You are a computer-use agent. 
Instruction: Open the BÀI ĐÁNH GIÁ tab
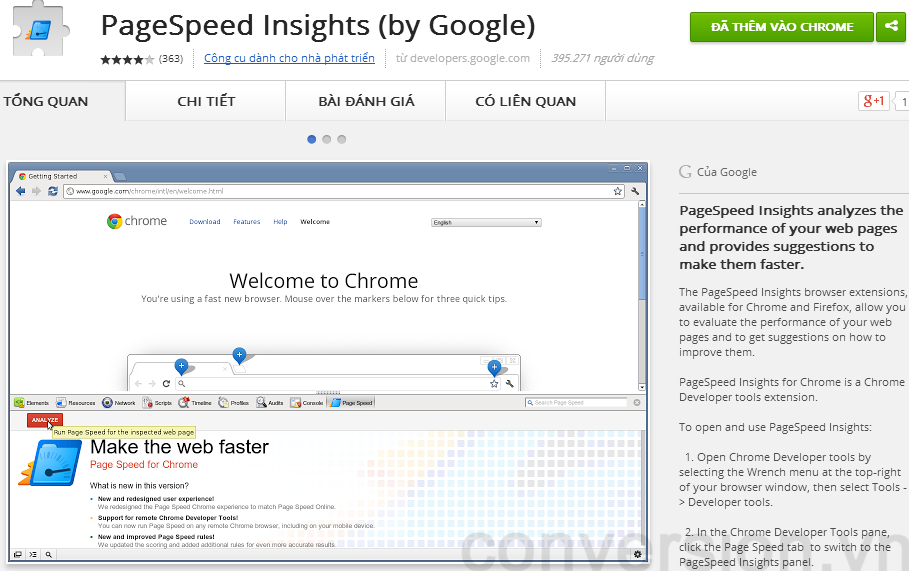[x=366, y=101]
